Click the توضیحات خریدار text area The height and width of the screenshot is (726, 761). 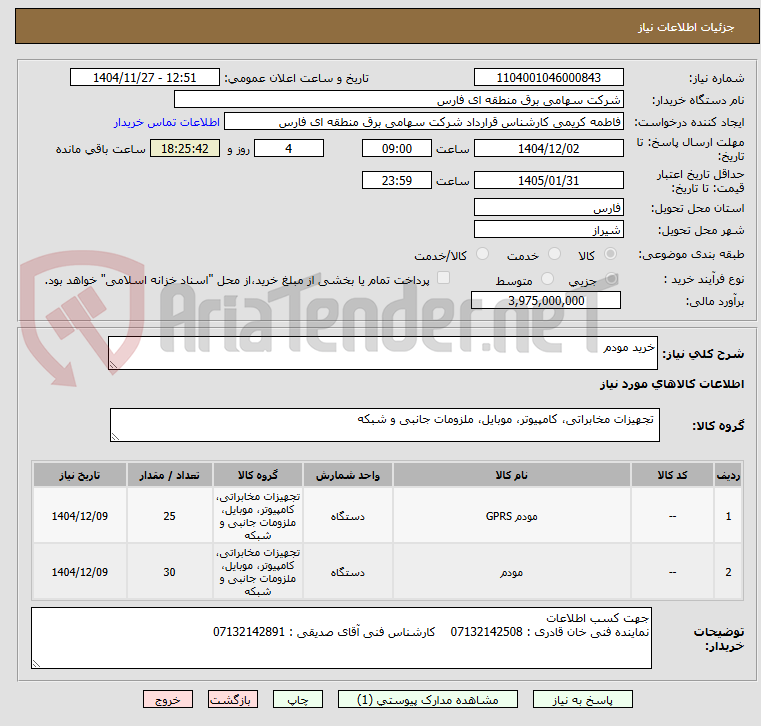[x=341, y=638]
